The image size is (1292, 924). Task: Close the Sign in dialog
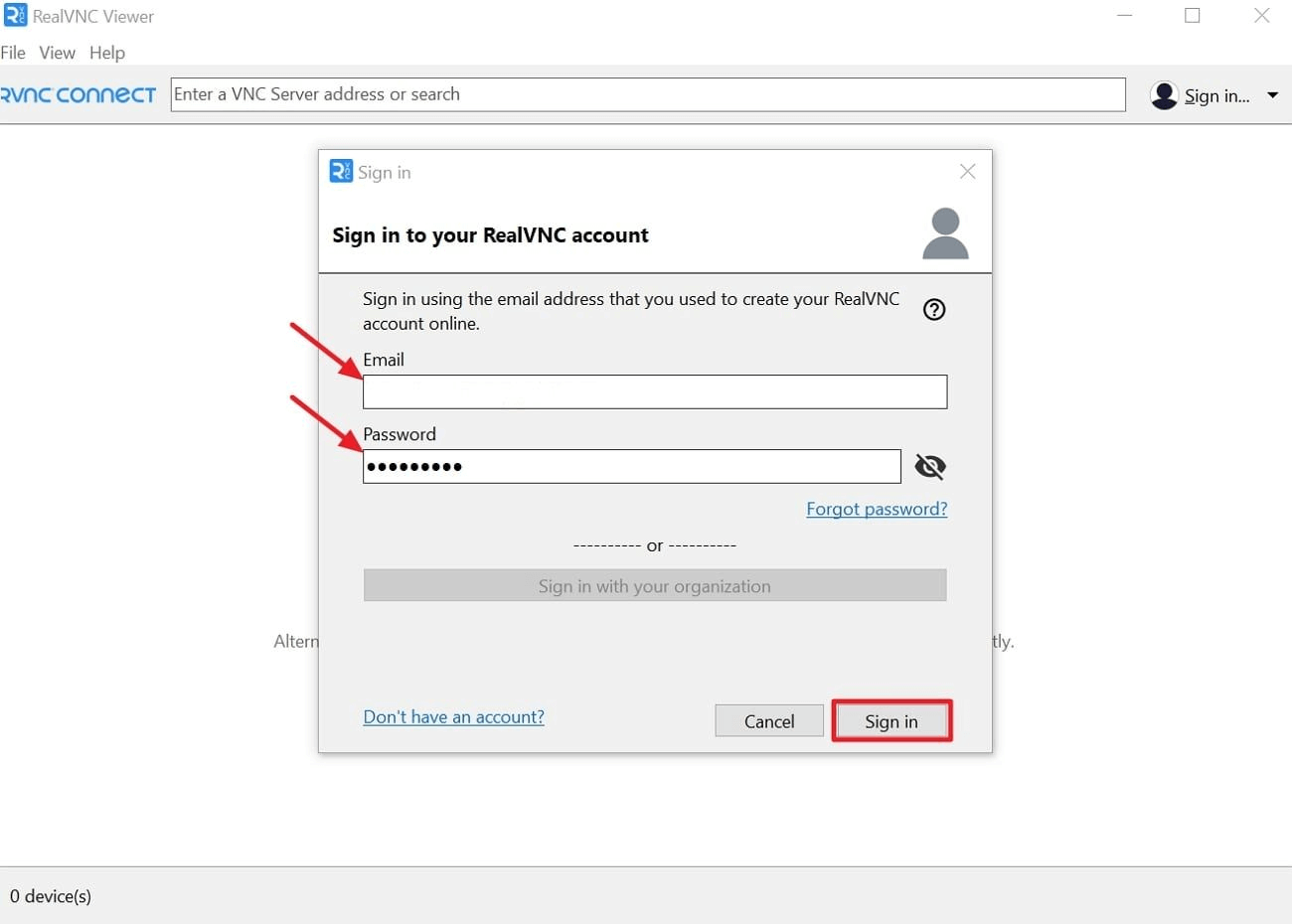(x=968, y=172)
